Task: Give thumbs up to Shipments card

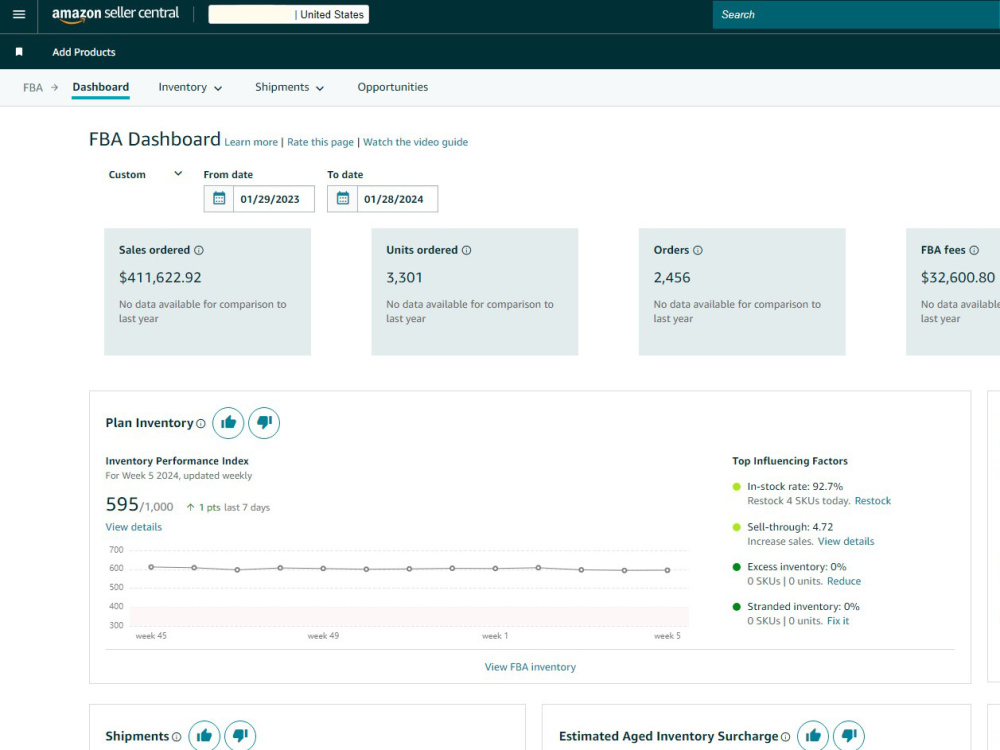Action: point(204,735)
